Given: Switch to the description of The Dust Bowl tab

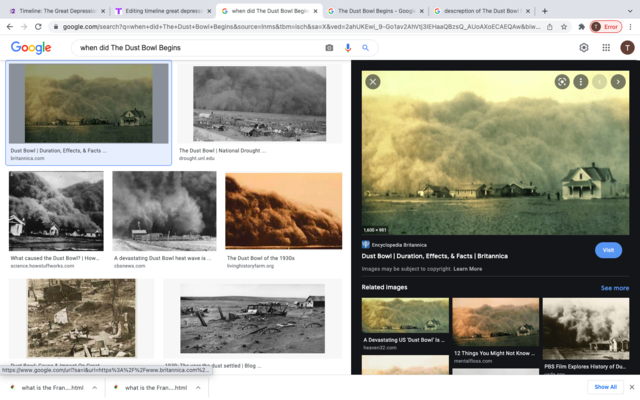Looking at the screenshot, I should coord(482,11).
